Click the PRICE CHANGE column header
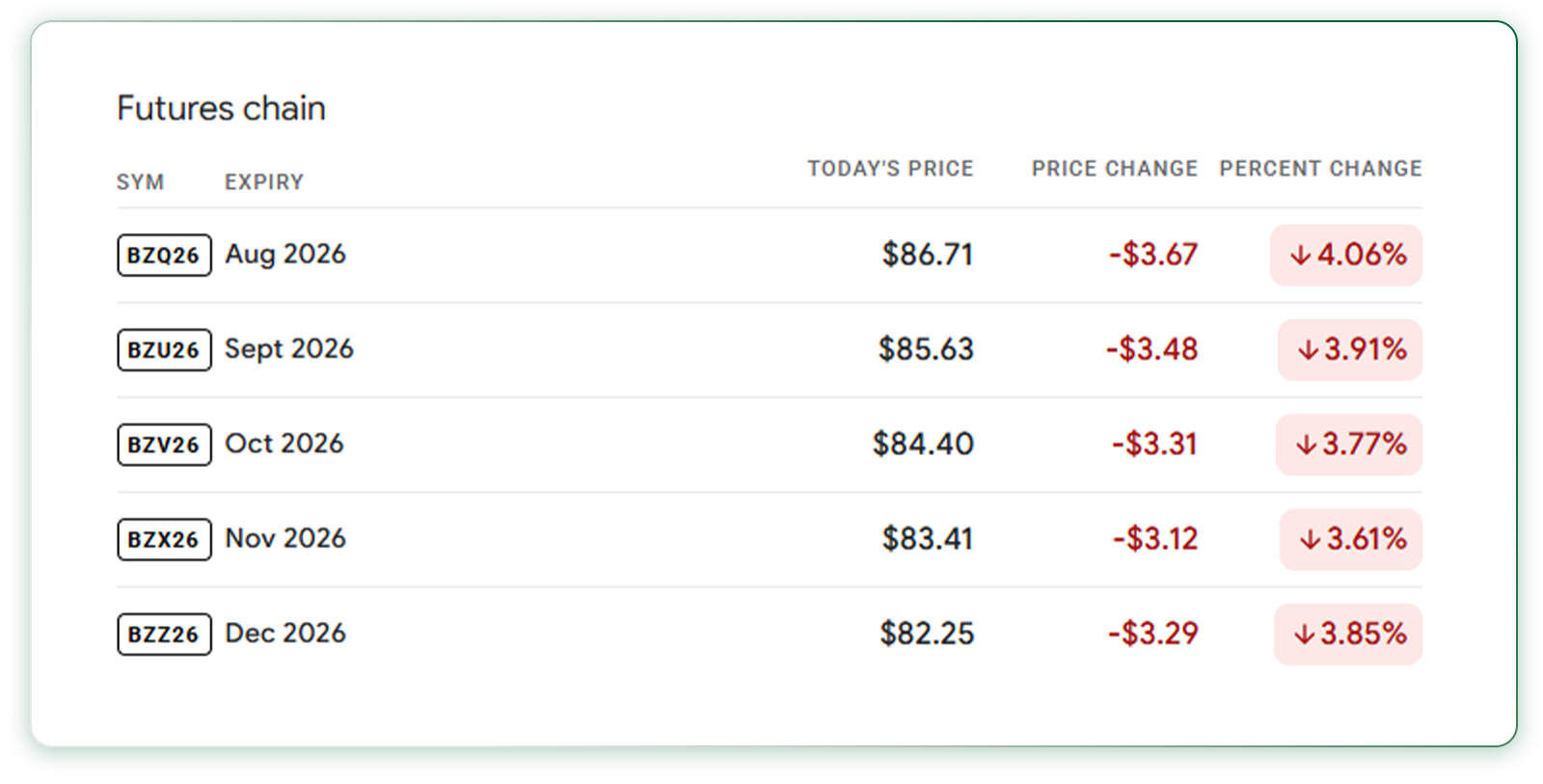The image size is (1543, 784). [x=1114, y=169]
